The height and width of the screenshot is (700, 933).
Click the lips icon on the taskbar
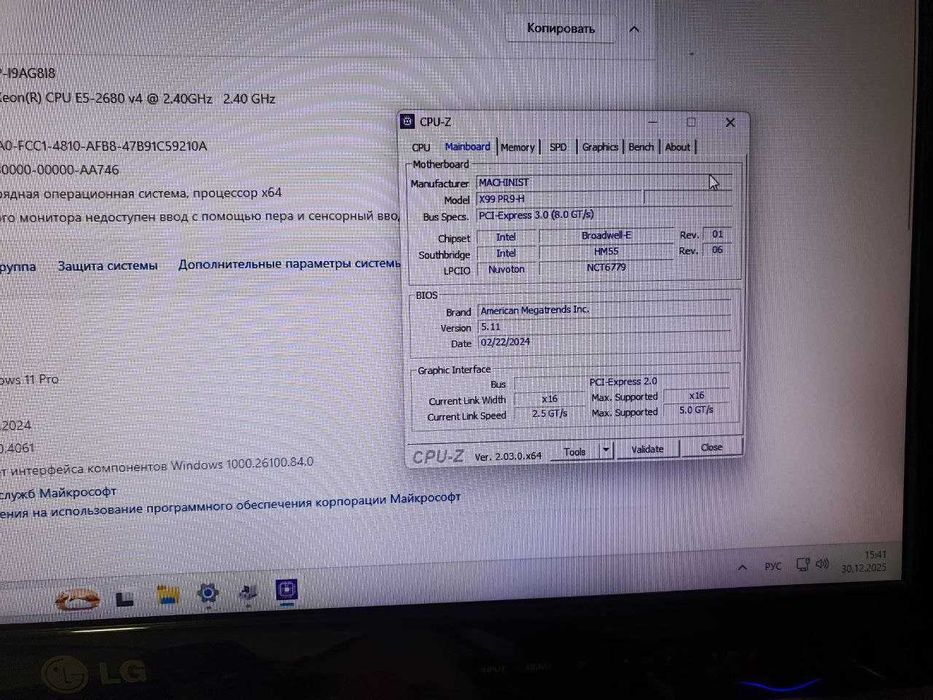pos(77,599)
